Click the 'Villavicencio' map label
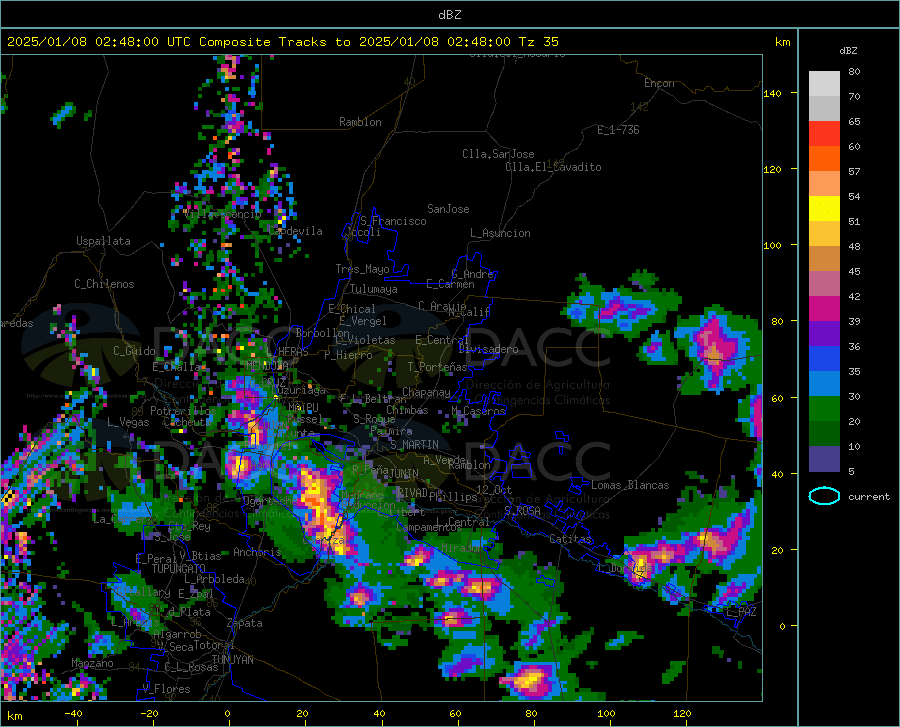The width and height of the screenshot is (900, 727). pyautogui.click(x=223, y=214)
